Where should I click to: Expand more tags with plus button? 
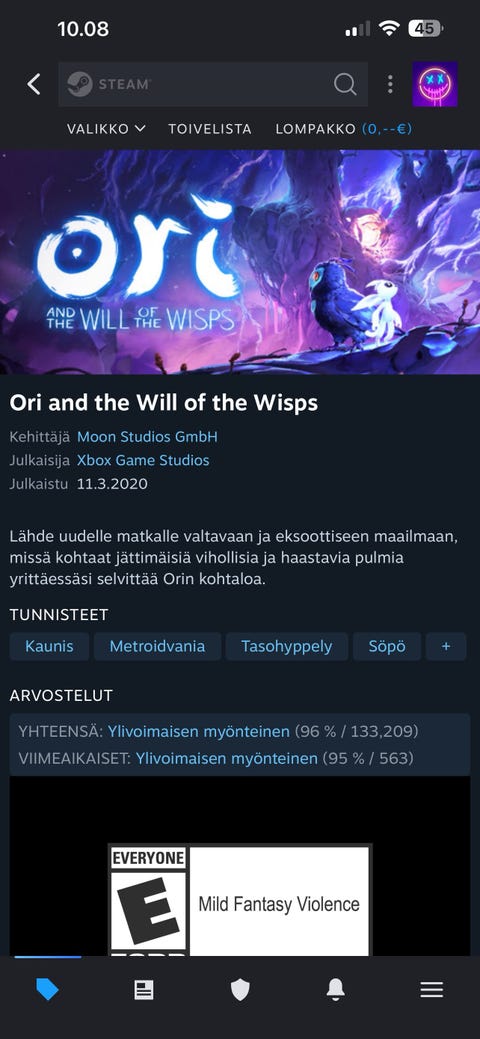(x=446, y=646)
